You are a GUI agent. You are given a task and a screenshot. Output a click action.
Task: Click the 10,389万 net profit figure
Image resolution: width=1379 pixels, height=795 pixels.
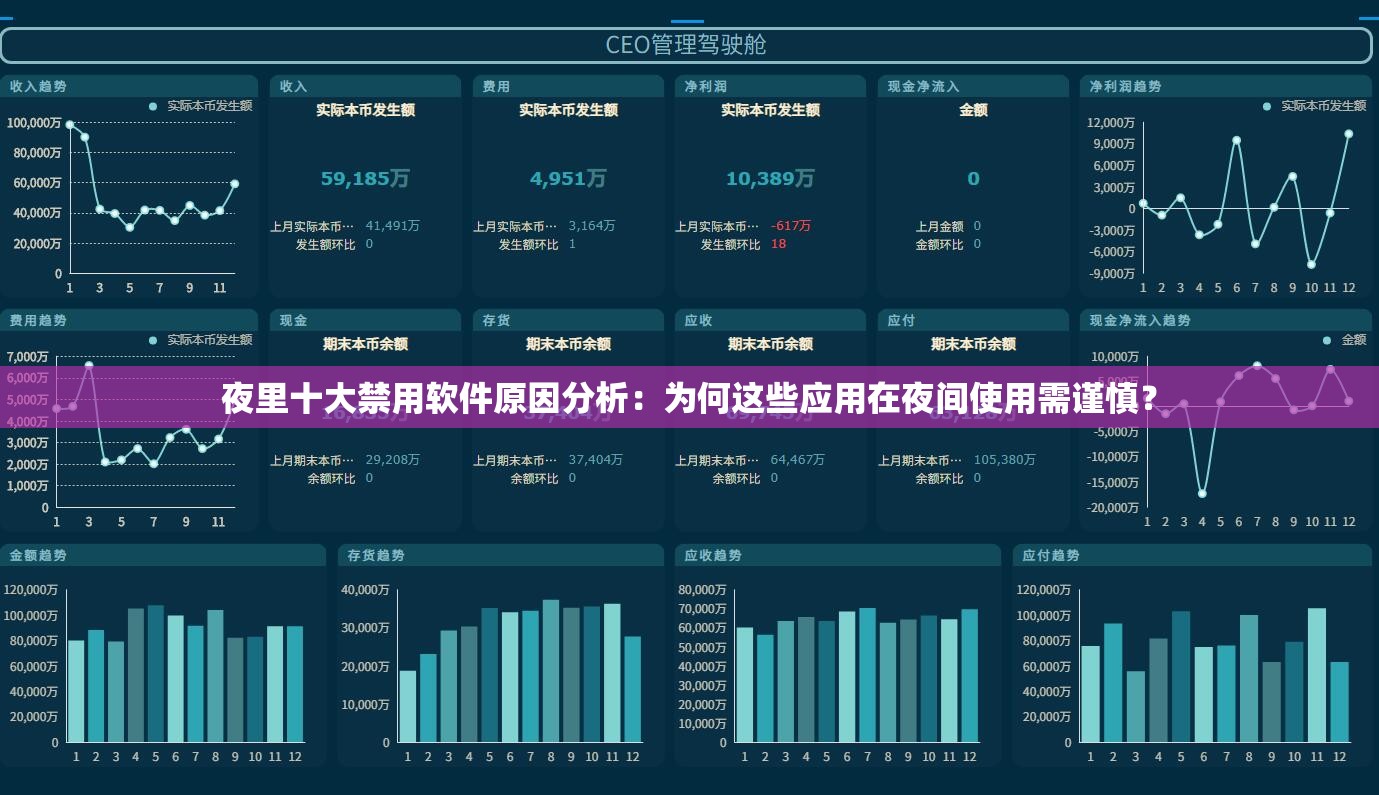click(x=770, y=178)
